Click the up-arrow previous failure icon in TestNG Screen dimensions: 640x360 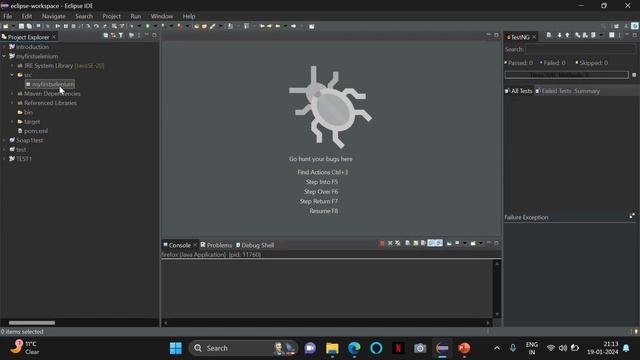pos(567,36)
